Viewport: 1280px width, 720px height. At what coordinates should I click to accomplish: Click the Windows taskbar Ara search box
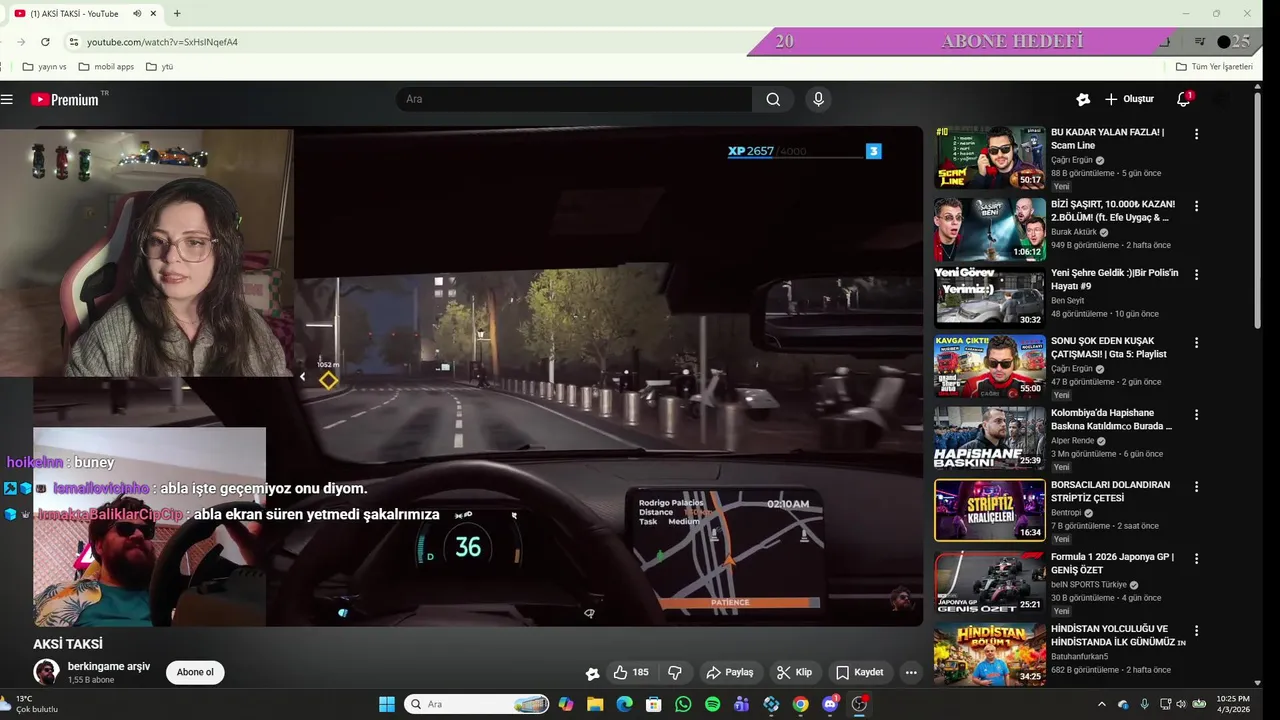click(x=476, y=704)
